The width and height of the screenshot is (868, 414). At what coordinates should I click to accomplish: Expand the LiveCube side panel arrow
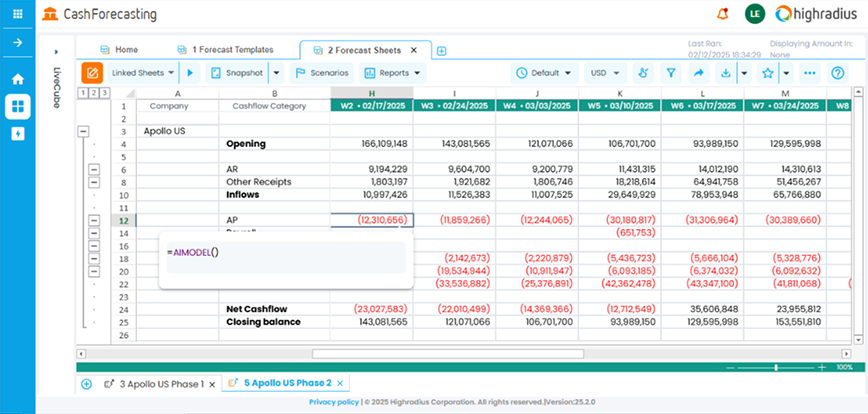(x=56, y=52)
